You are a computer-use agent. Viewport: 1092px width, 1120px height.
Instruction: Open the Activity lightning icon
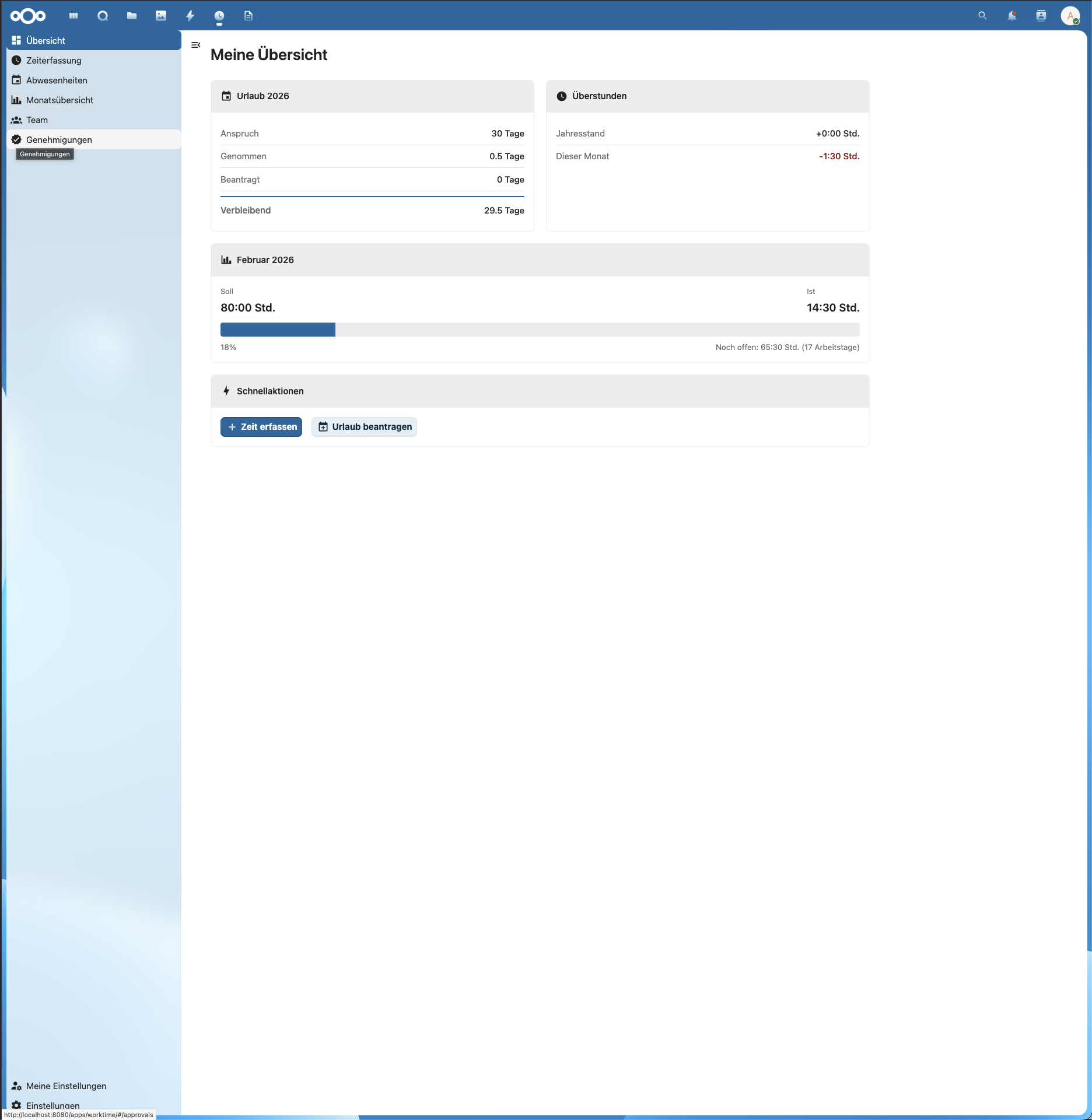(190, 16)
